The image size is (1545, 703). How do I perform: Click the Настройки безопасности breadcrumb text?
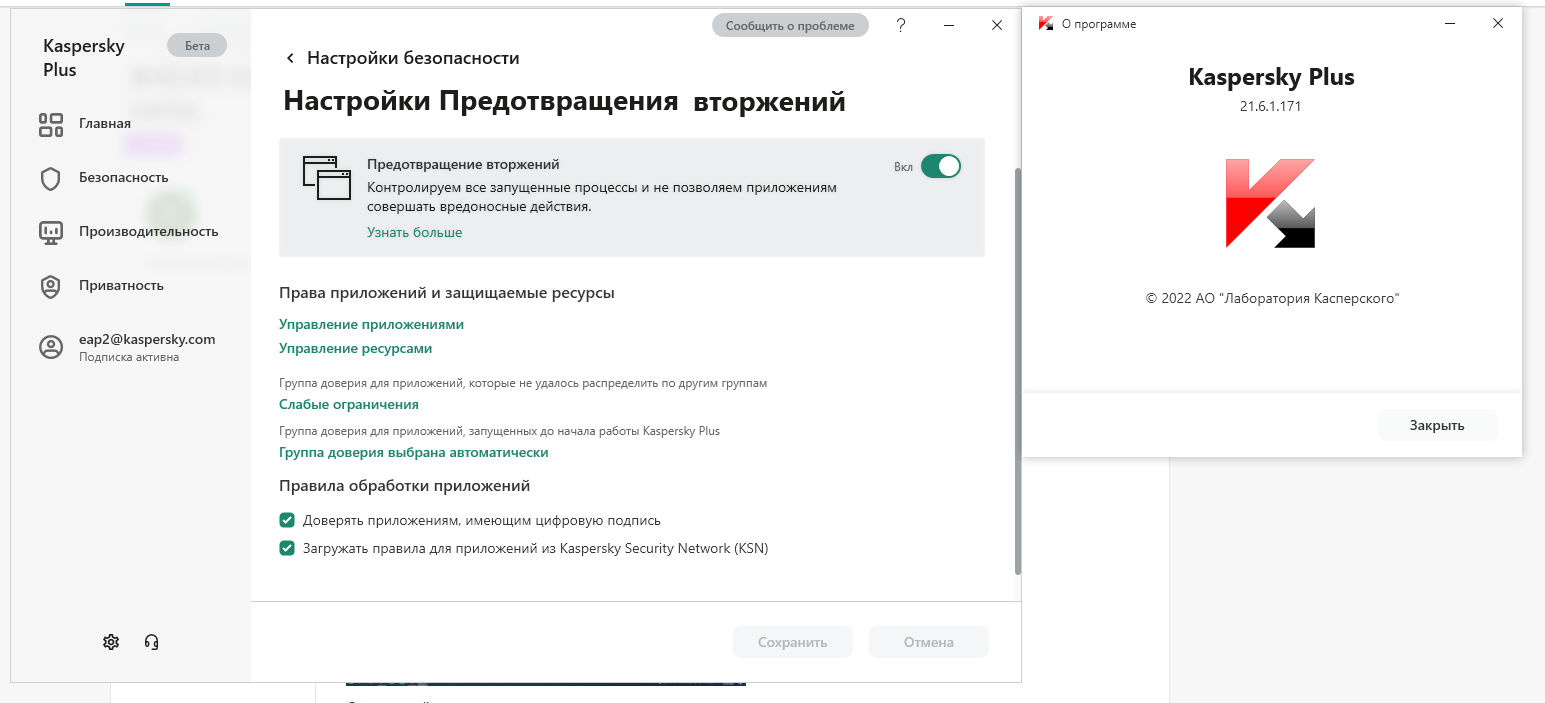[413, 58]
